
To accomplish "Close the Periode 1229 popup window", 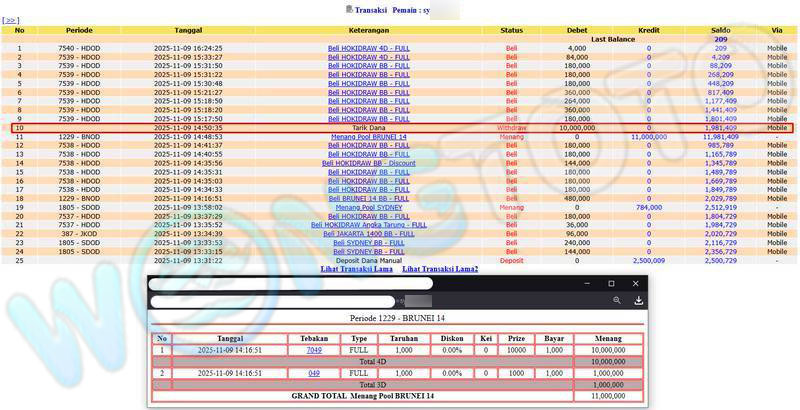I will coord(636,284).
